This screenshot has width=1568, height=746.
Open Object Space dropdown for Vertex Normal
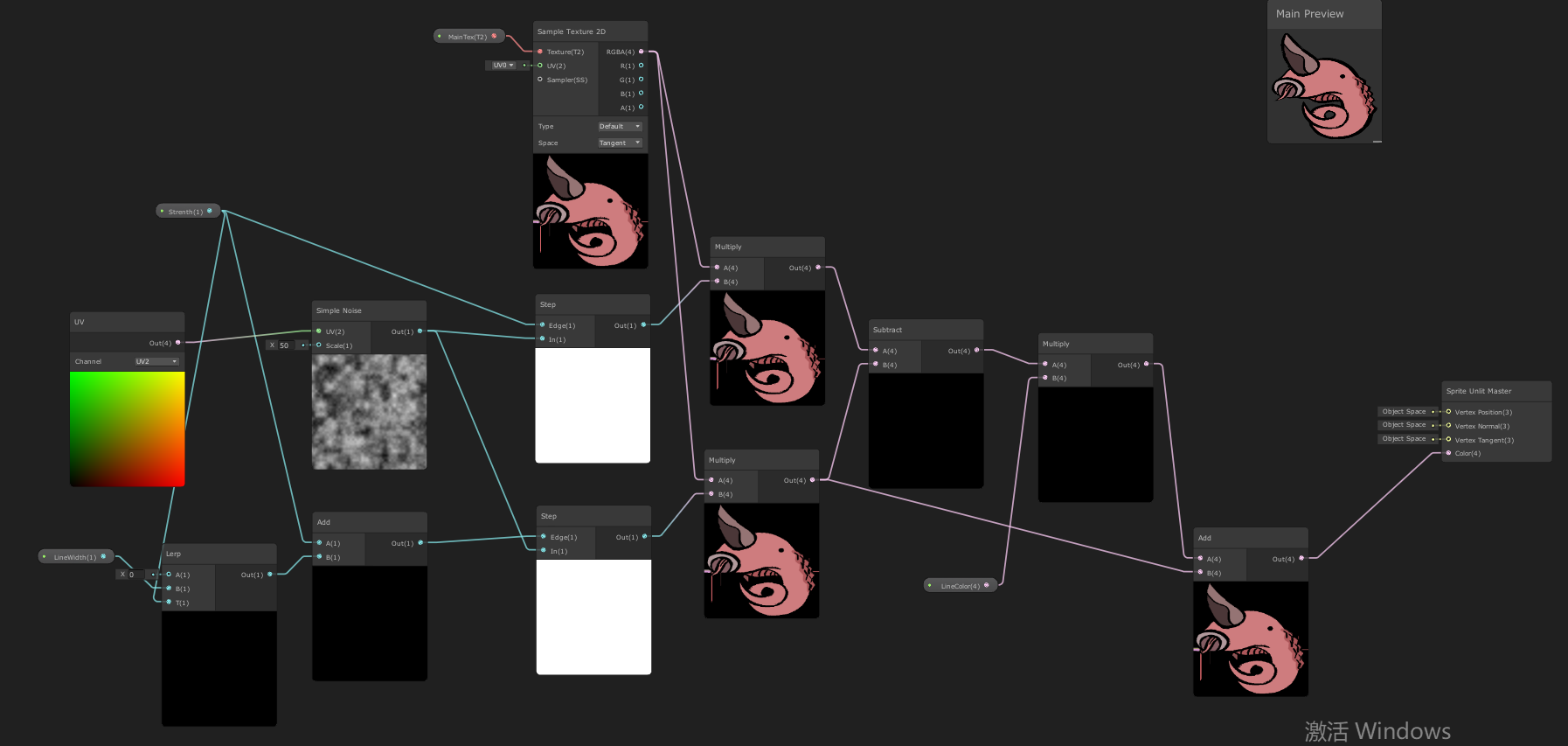tap(1404, 425)
